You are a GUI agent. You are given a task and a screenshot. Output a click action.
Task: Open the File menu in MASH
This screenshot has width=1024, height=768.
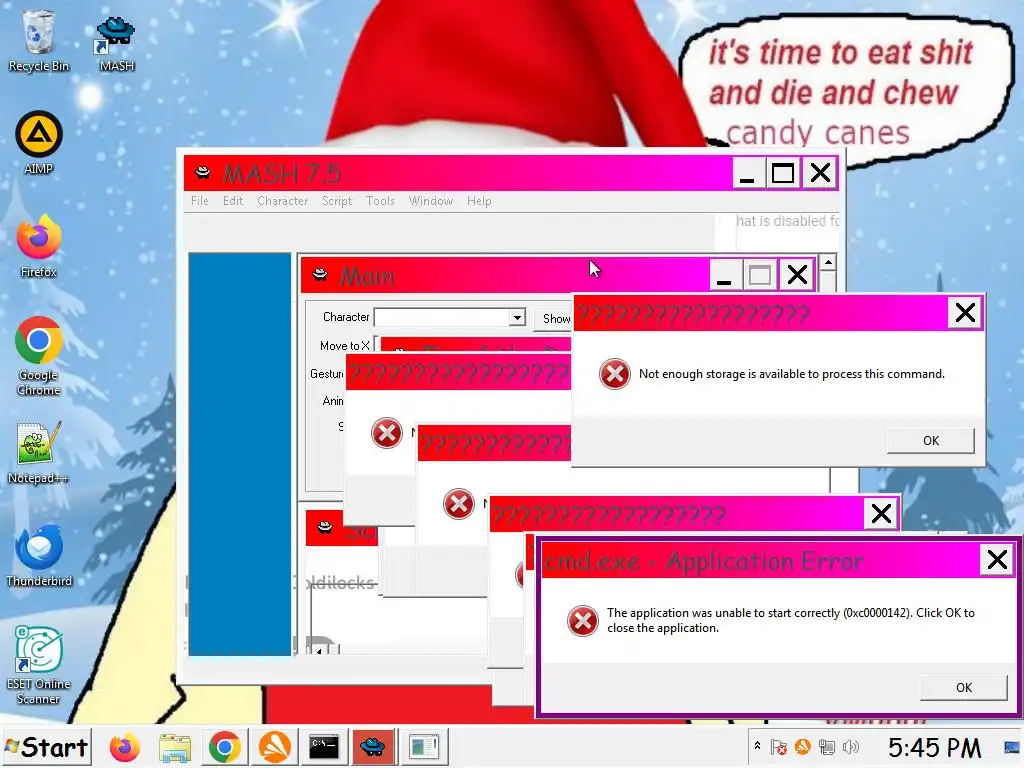point(200,201)
